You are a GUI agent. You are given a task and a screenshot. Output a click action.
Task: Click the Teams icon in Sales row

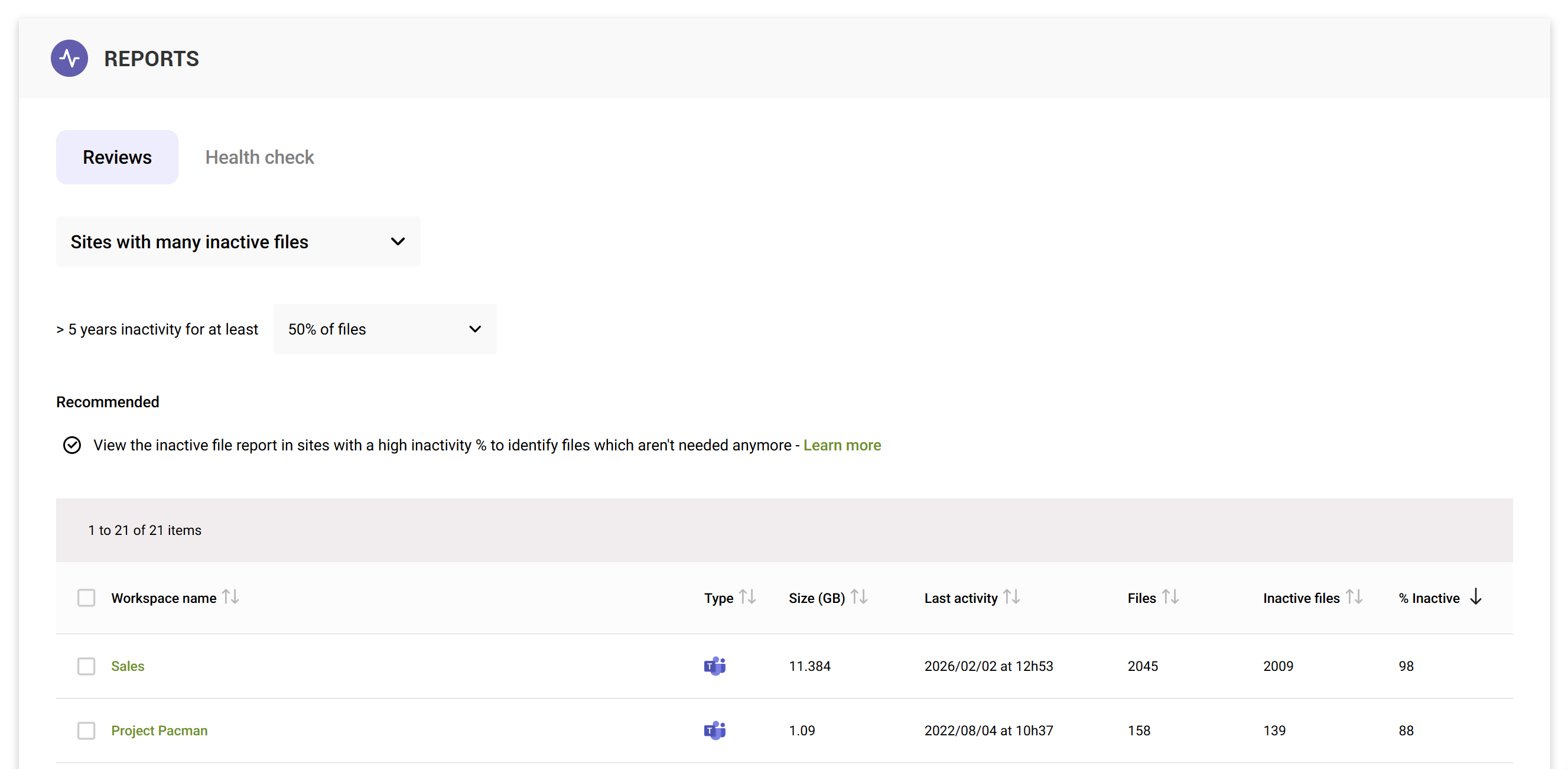715,666
